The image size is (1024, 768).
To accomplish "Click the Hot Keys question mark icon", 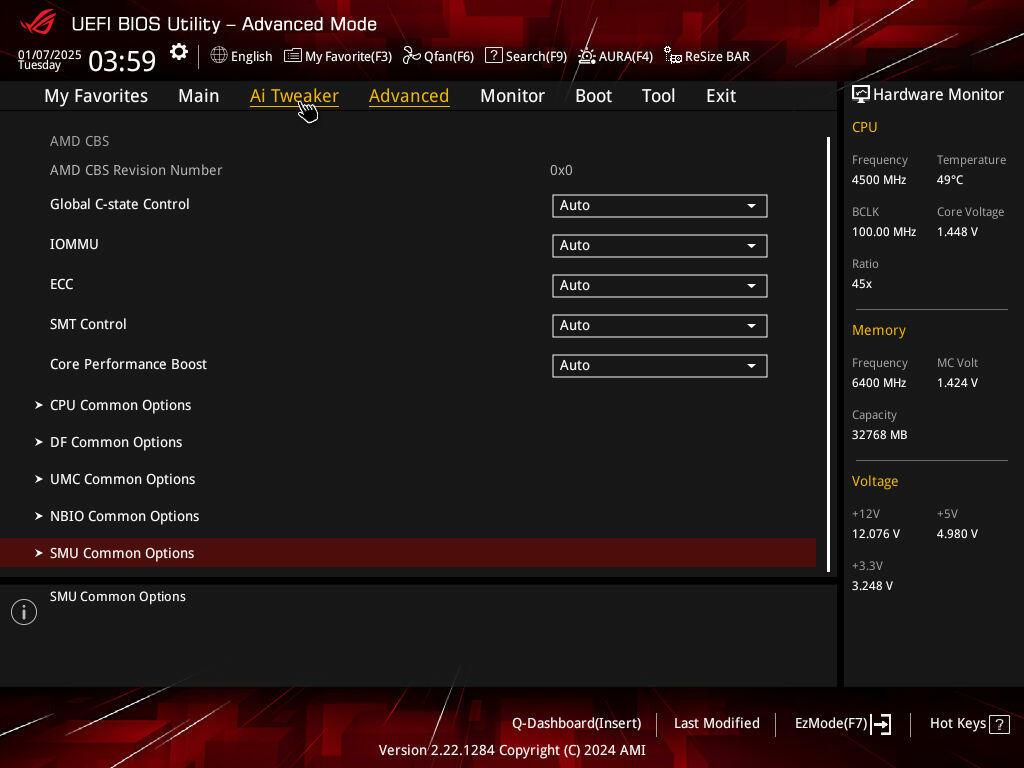I will [999, 724].
